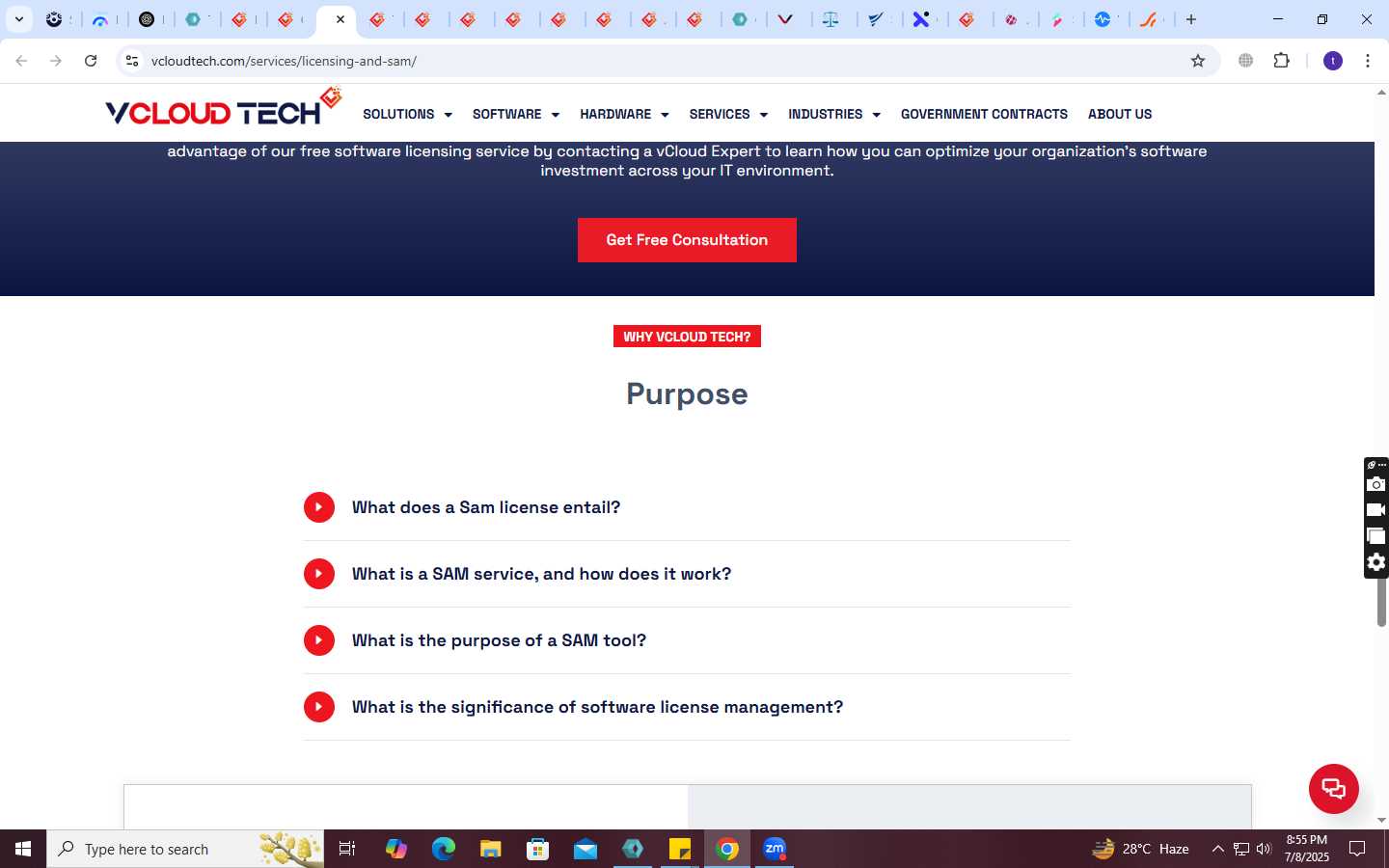Screen dimensions: 1389x868
Task: Click the Get Free Consultation button
Action: pos(687,240)
